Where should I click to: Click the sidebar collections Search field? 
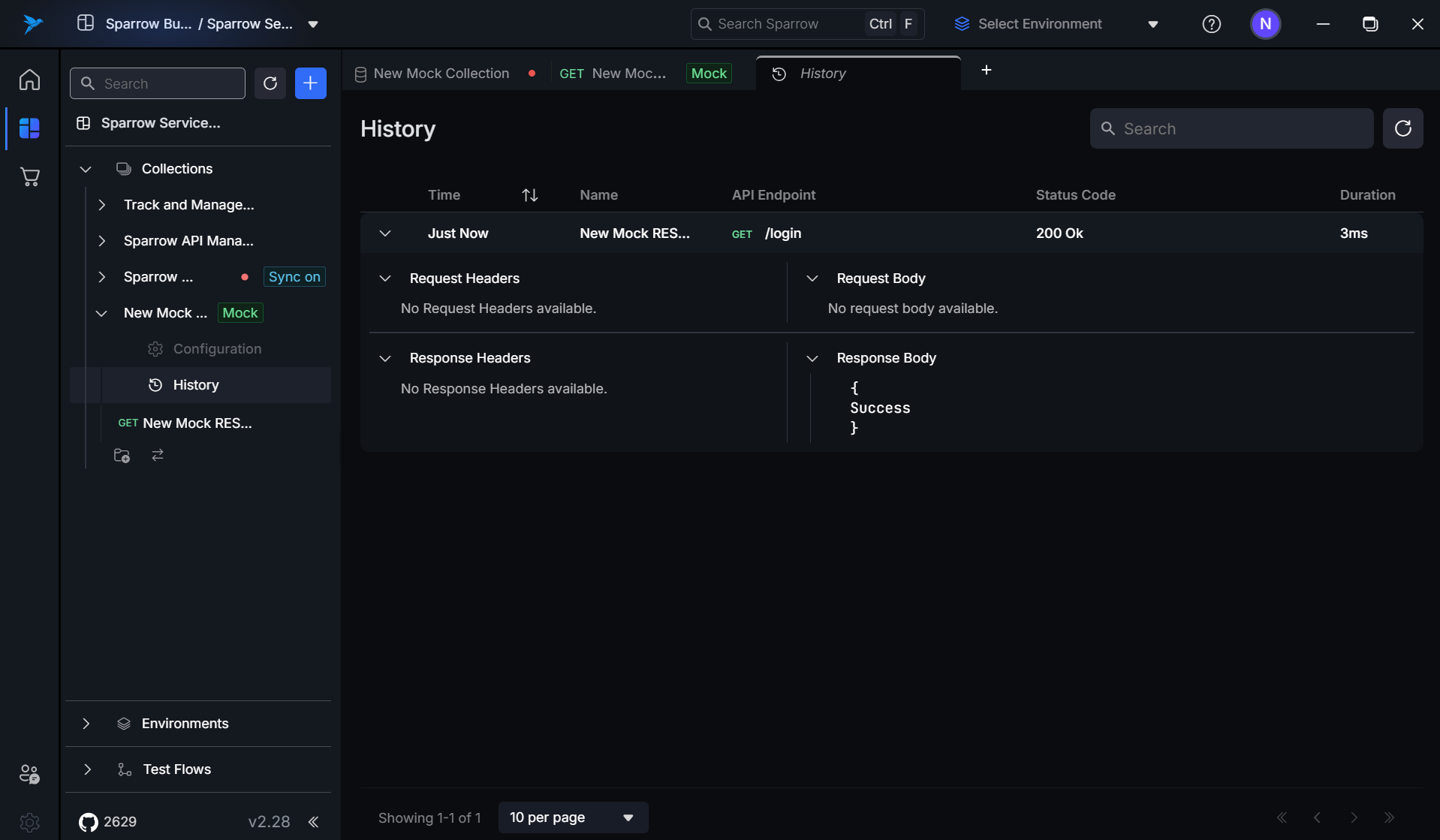(158, 83)
